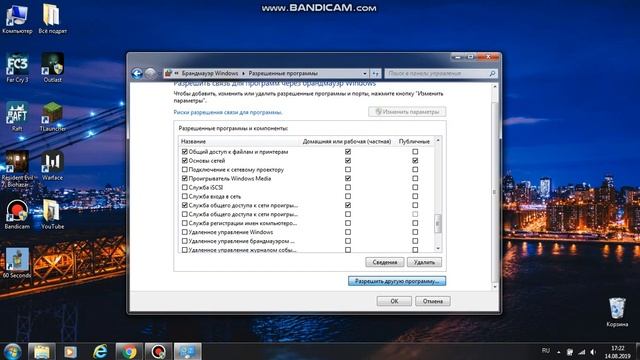Click the Сведения button
Screen dimensions: 640x360
(384, 262)
